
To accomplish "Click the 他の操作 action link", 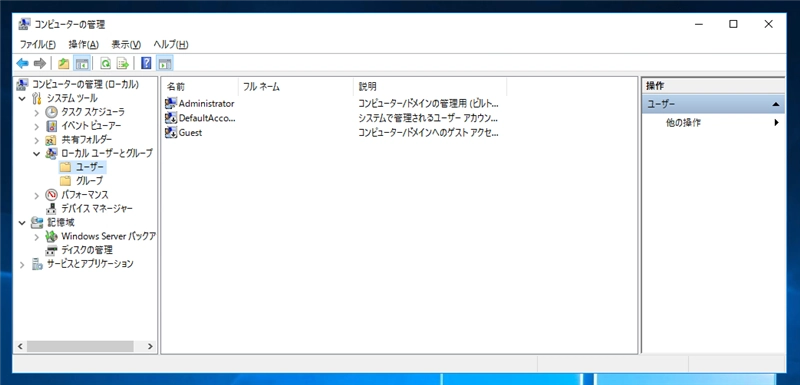I will click(x=683, y=123).
